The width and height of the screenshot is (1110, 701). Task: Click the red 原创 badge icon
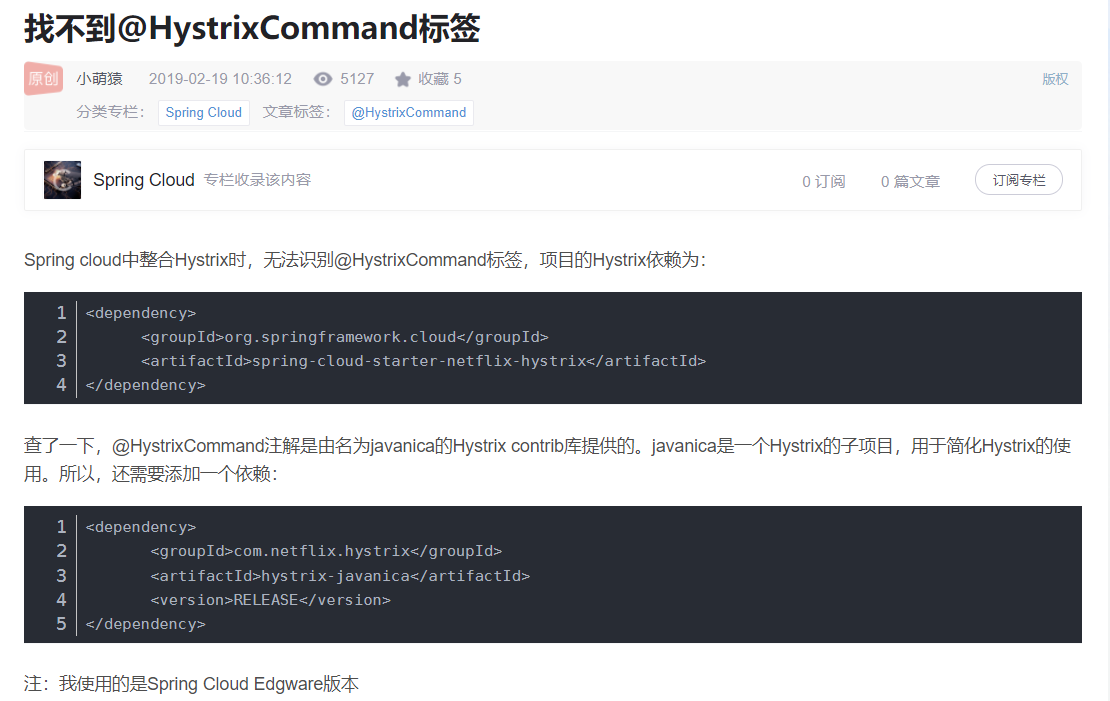tap(43, 79)
